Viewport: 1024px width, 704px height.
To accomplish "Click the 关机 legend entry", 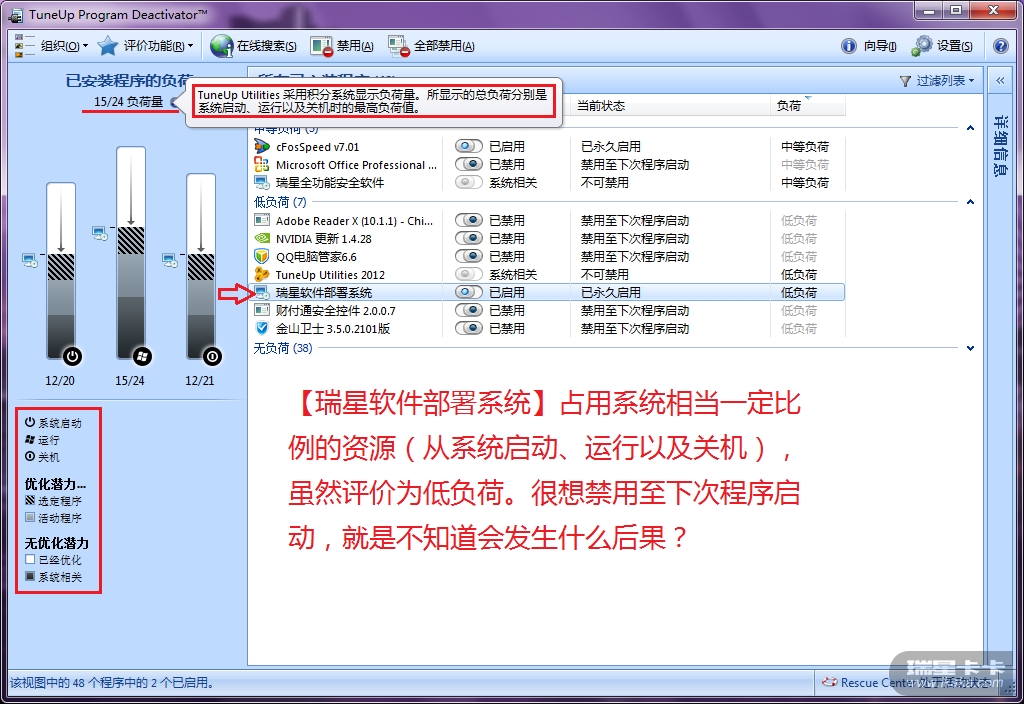I will [x=42, y=457].
